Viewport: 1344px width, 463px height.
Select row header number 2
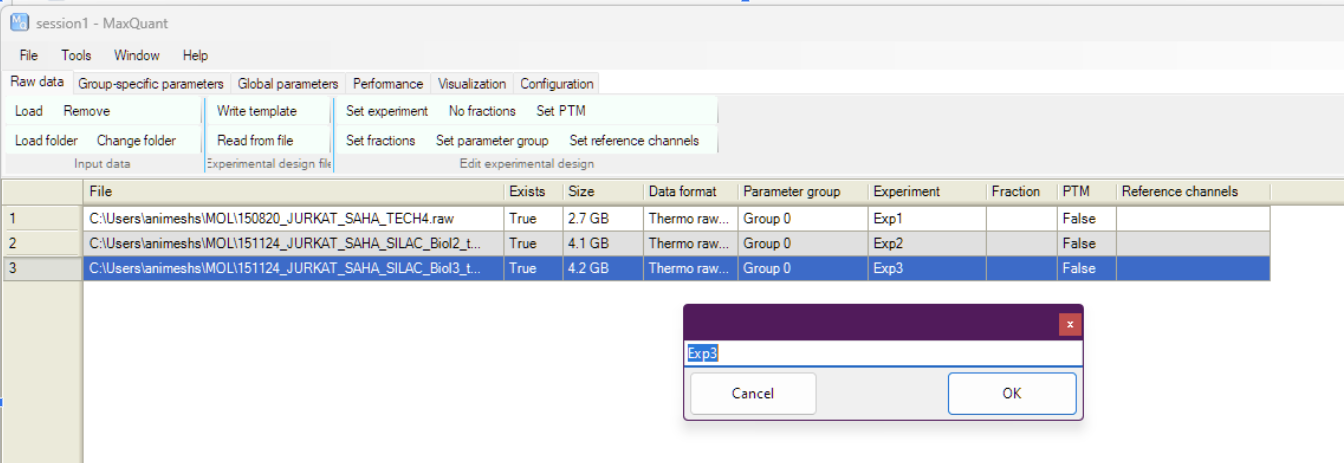pos(42,243)
